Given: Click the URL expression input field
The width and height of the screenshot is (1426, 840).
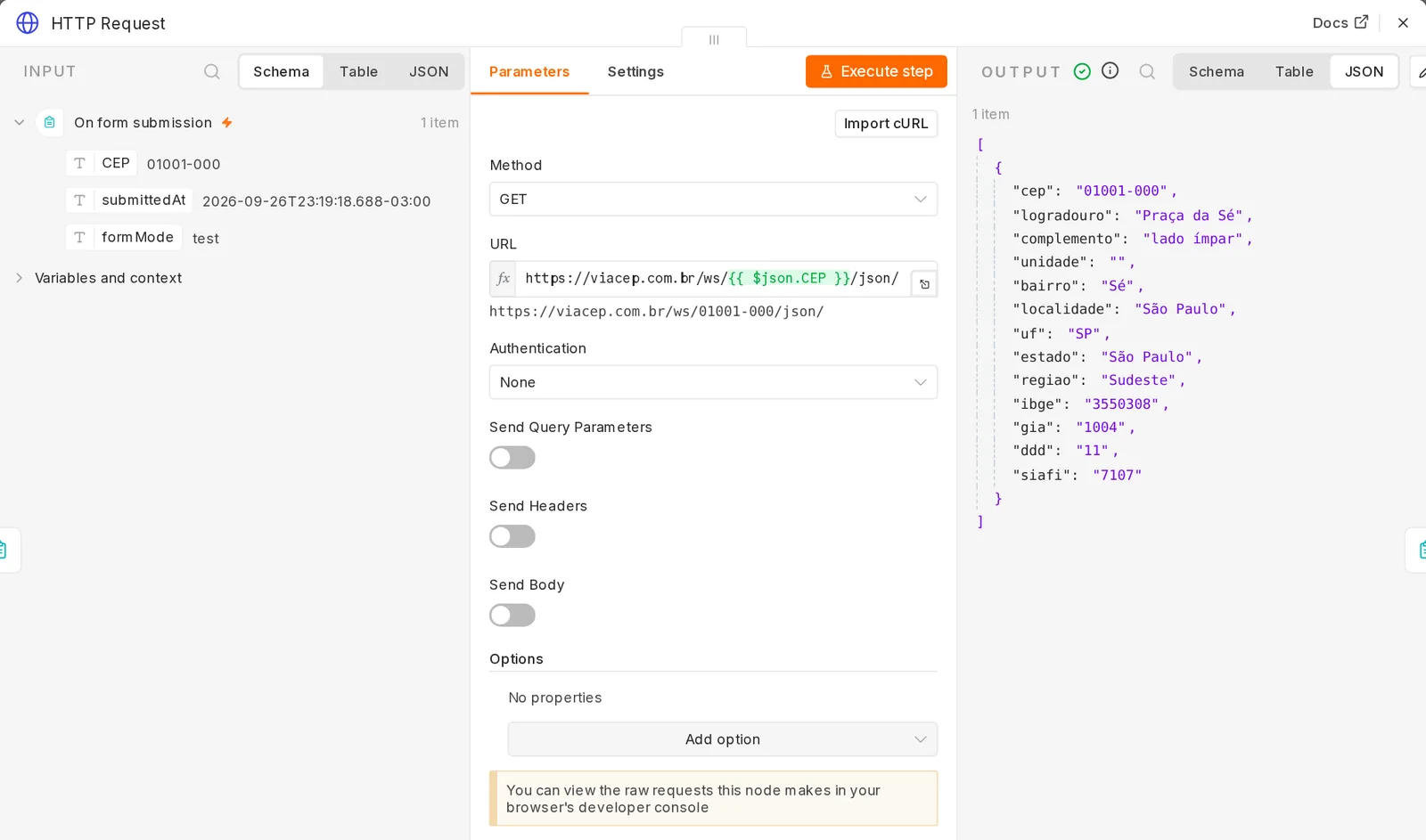Looking at the screenshot, I should [x=712, y=279].
